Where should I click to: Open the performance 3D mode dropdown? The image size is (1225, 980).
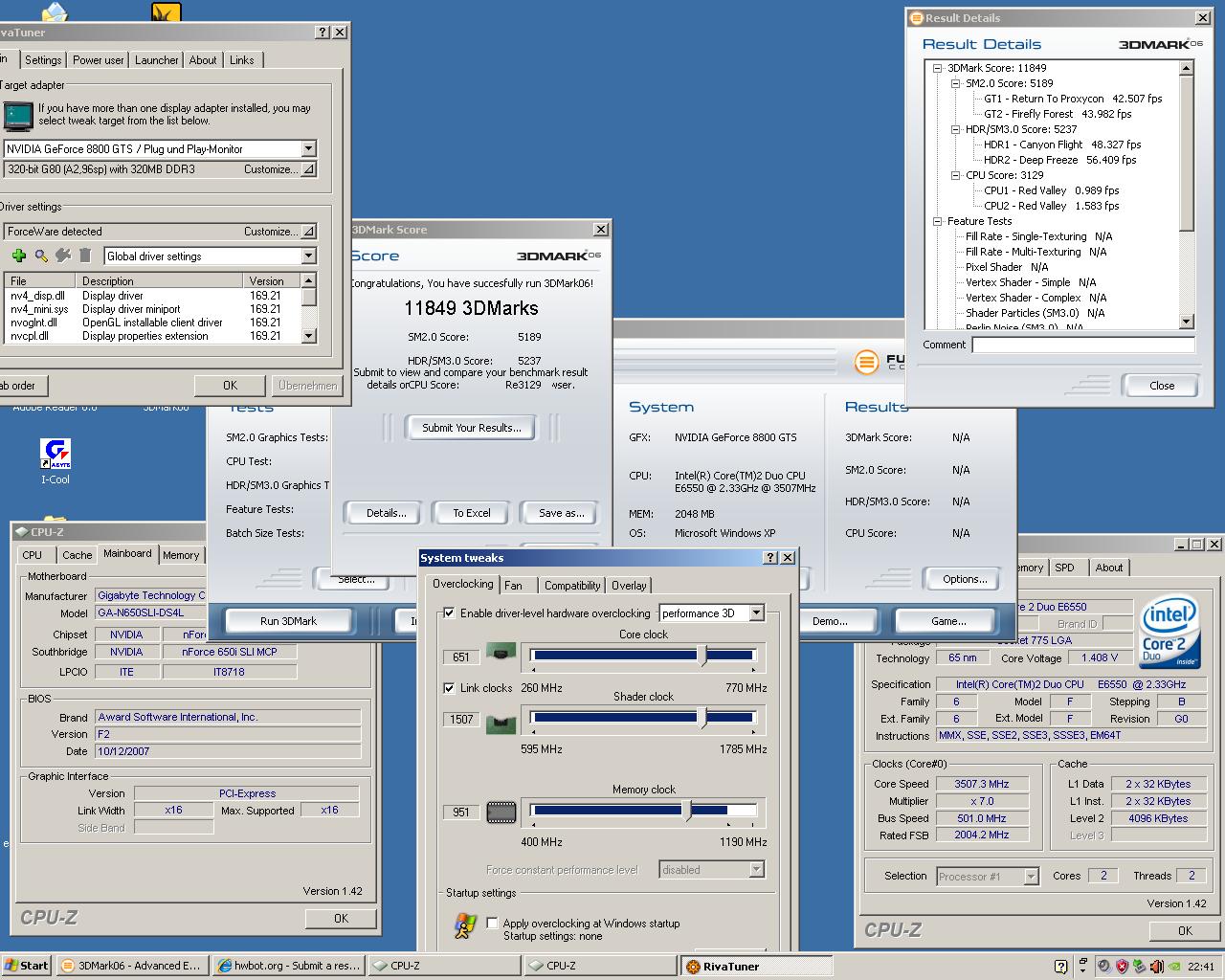(756, 613)
